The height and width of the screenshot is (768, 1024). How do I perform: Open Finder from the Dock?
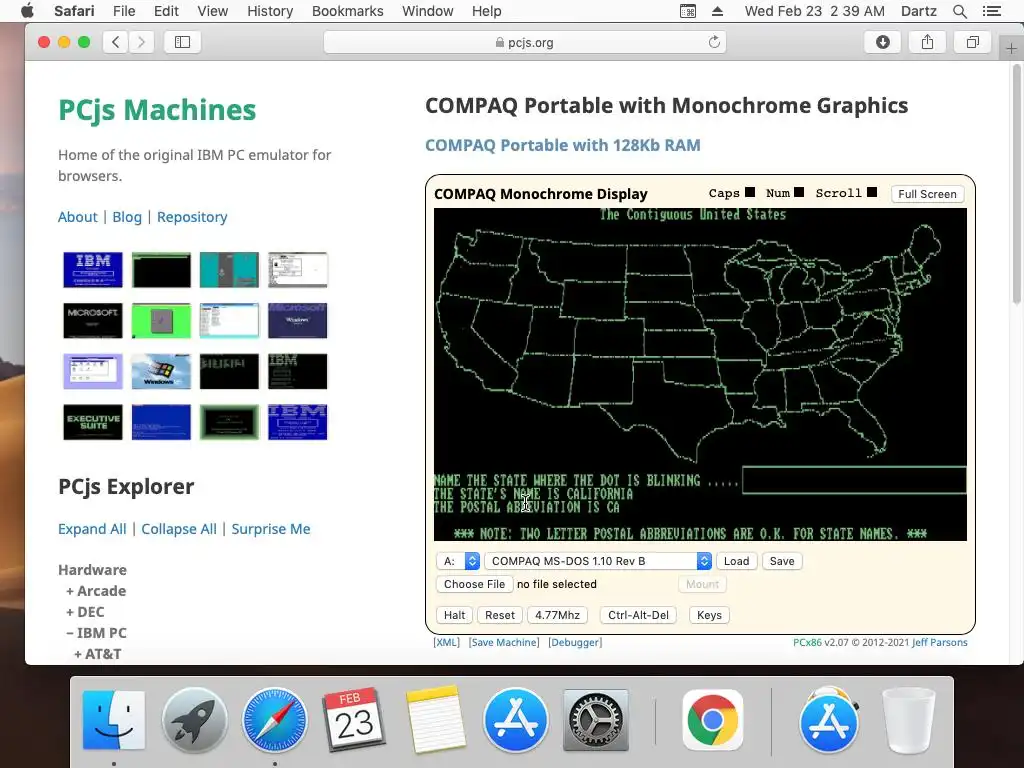pyautogui.click(x=114, y=720)
